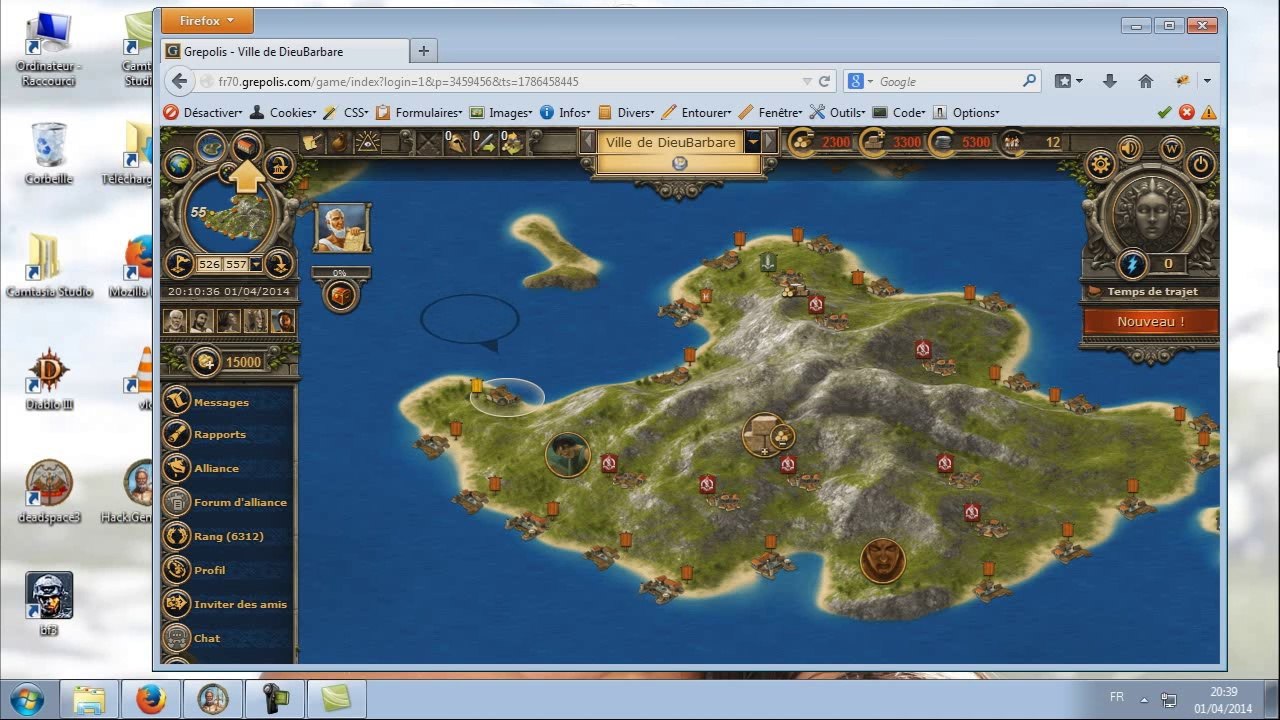1280x720 pixels.
Task: Open the Divers toolbar menu
Action: click(626, 113)
